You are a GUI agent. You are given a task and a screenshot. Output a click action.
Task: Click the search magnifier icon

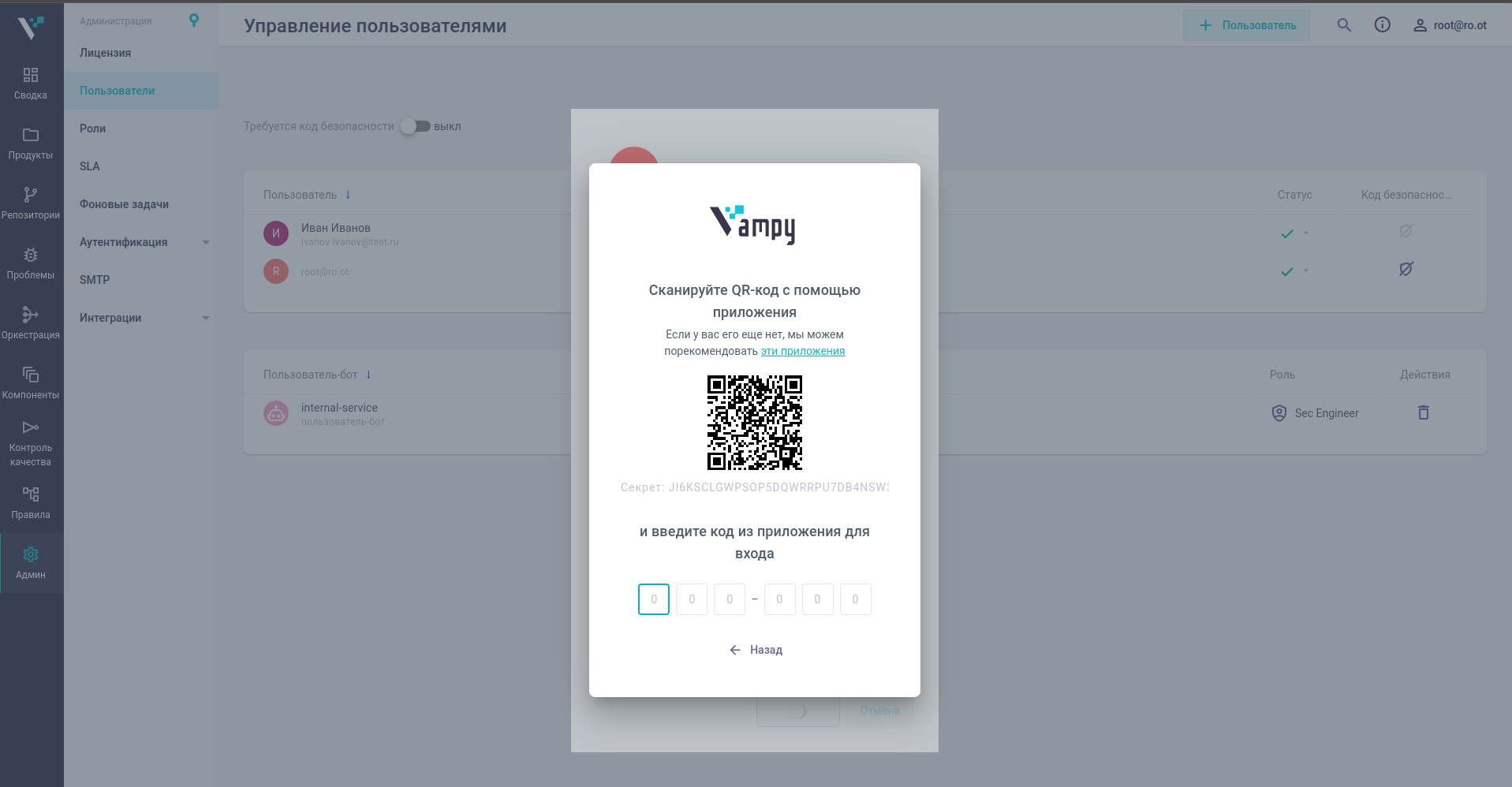[1344, 25]
